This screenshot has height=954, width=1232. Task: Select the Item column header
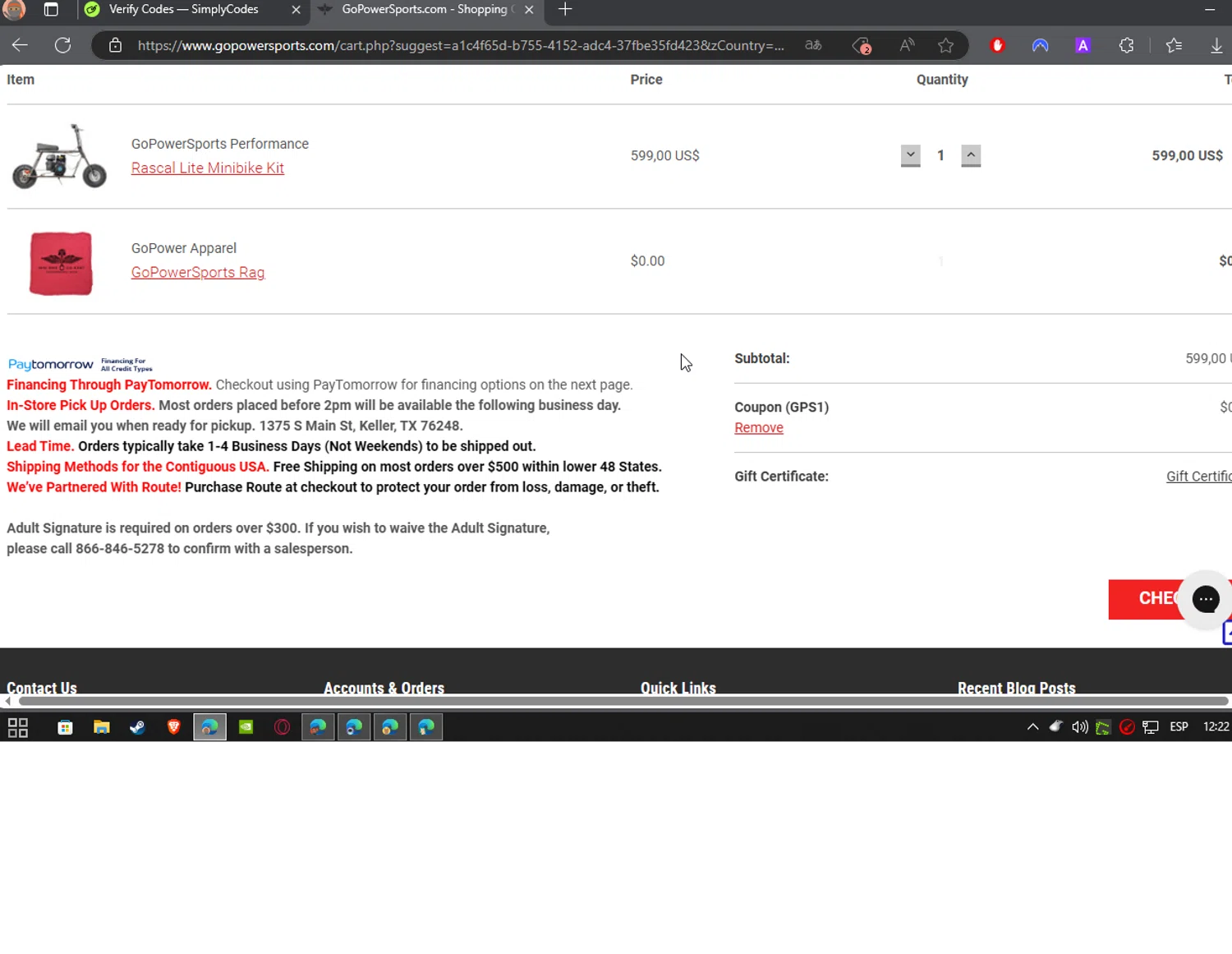tap(21, 80)
